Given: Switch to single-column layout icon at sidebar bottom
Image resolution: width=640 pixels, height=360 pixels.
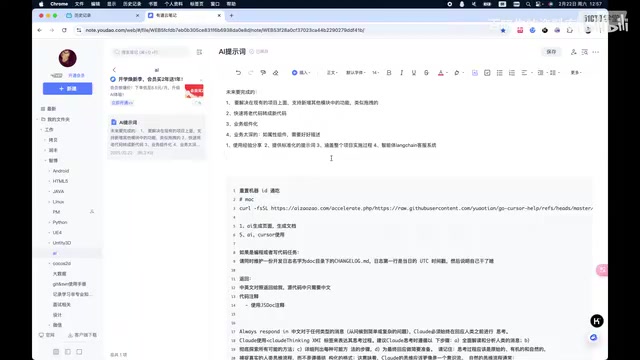Looking at the screenshot, I should coord(79,352).
